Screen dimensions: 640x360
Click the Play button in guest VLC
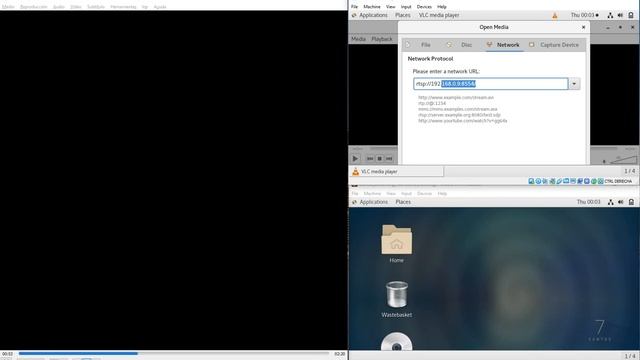click(x=355, y=158)
